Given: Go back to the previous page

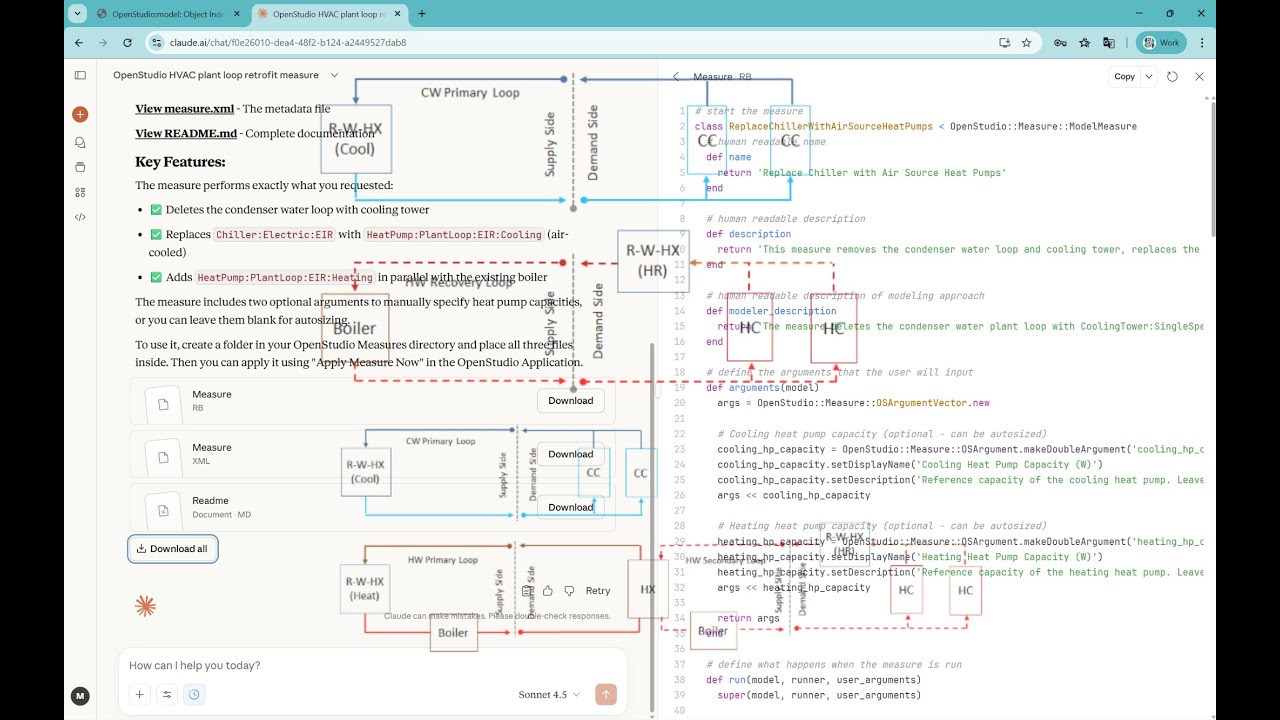Looking at the screenshot, I should tap(79, 43).
